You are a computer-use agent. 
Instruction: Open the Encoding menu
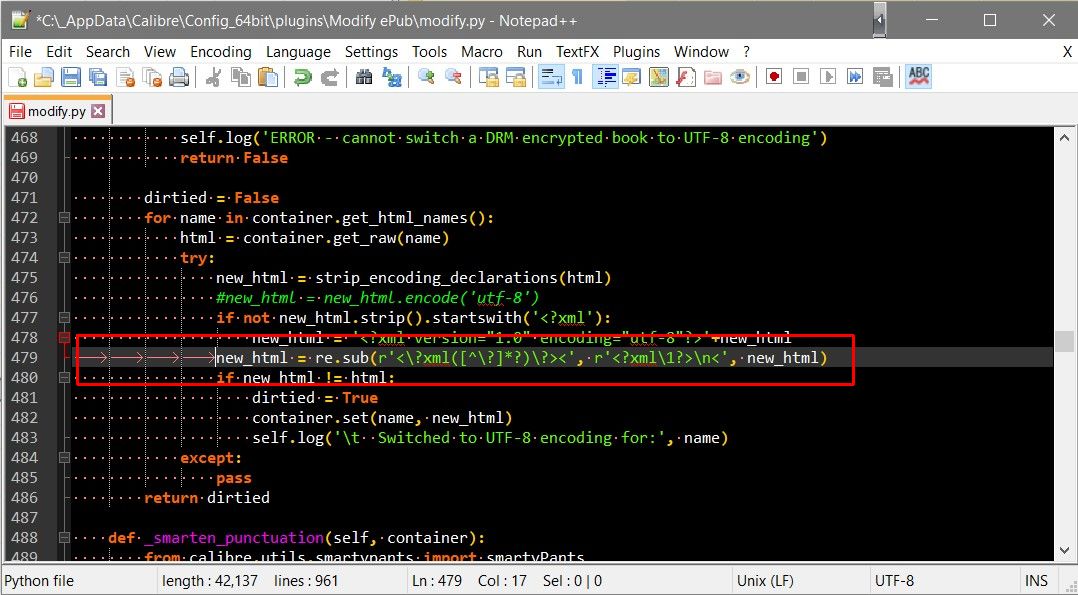coord(221,52)
